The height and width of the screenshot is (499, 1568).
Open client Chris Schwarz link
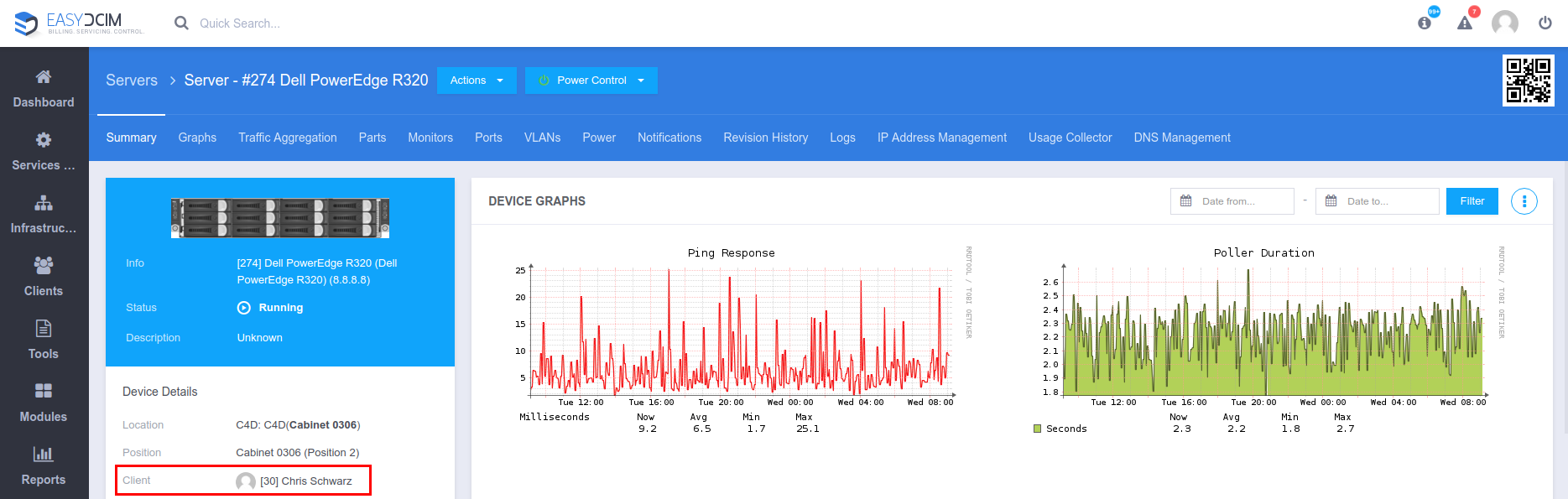point(306,481)
